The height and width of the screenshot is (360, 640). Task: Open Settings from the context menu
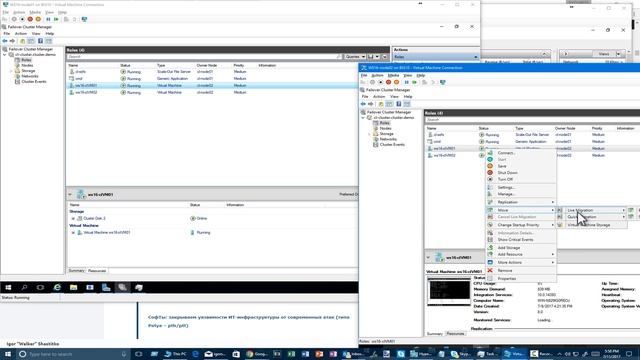pyautogui.click(x=506, y=187)
